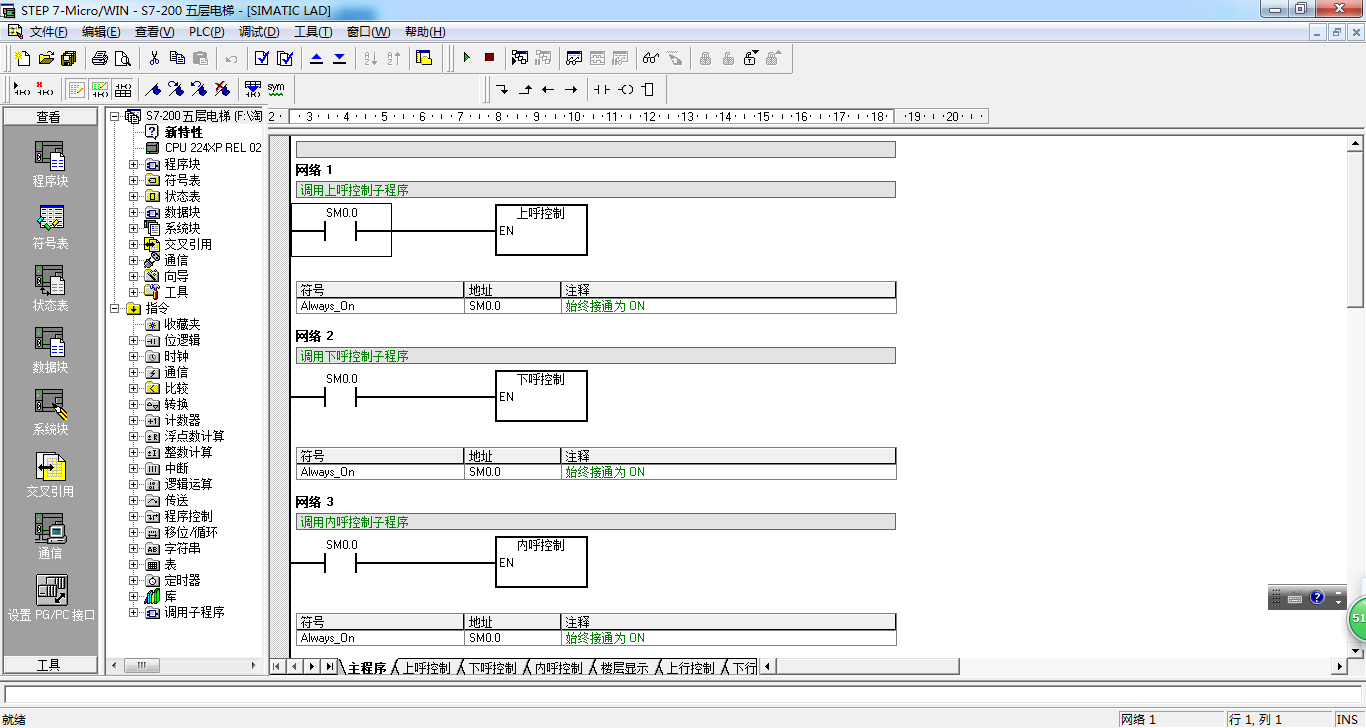Screen dimensions: 1366x728
Task: Switch to the 上呼控制 tab
Action: [x=426, y=668]
